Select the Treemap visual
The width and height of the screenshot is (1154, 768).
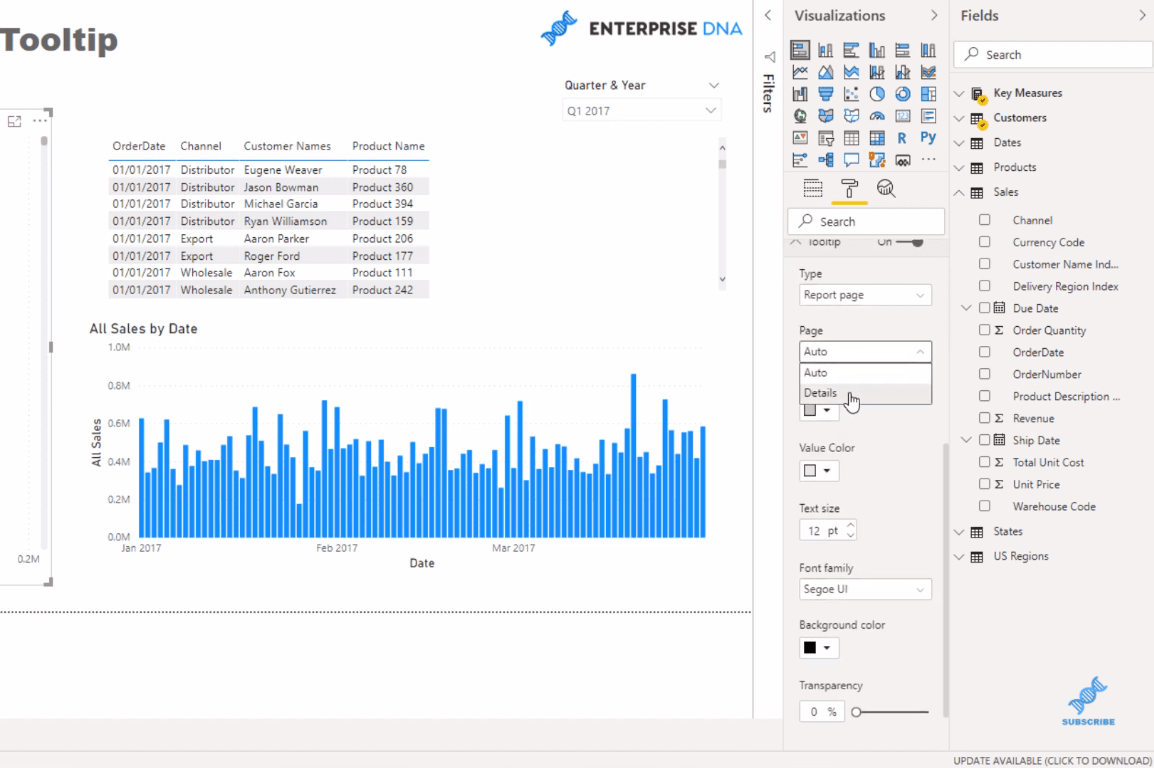pyautogui.click(x=929, y=94)
